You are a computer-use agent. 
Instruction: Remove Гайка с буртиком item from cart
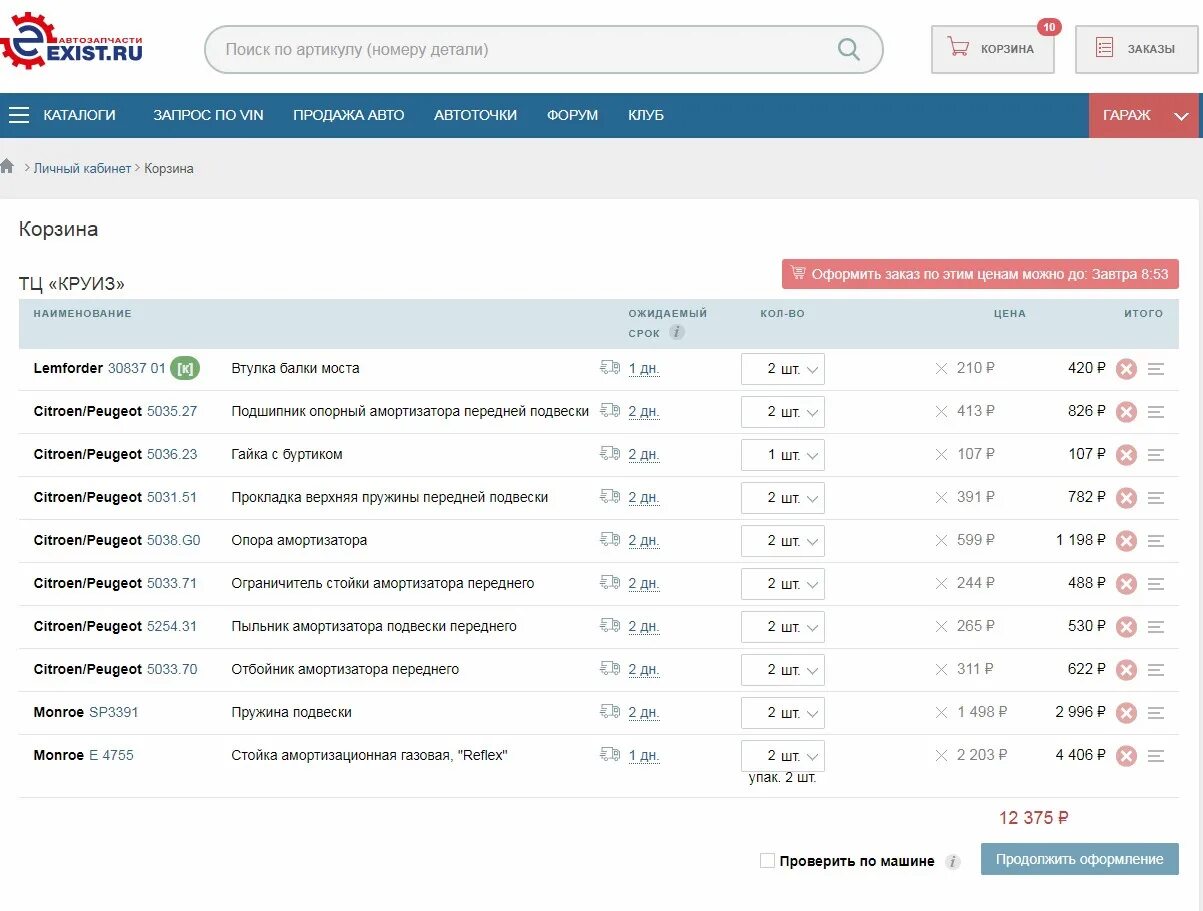(1126, 455)
